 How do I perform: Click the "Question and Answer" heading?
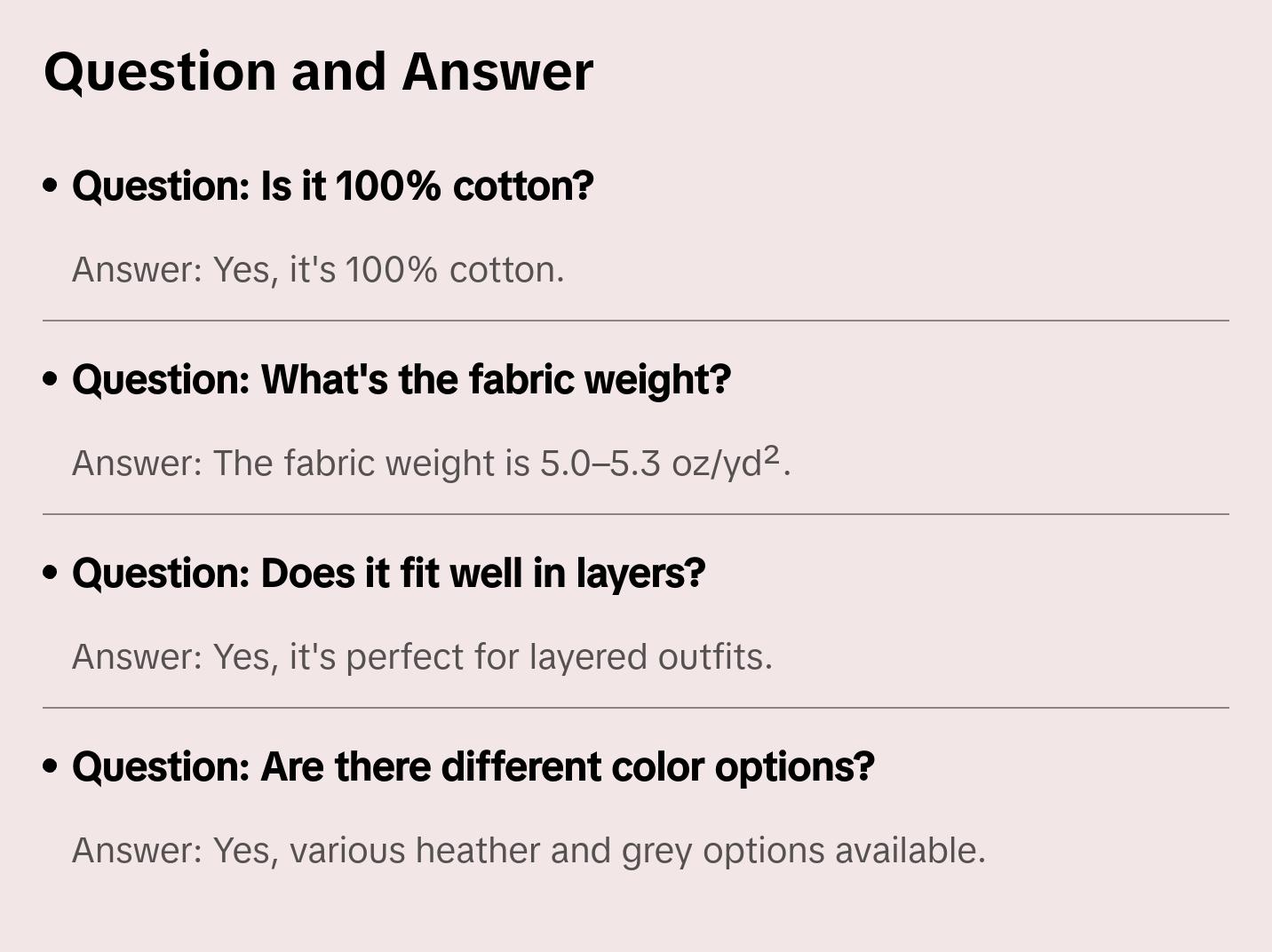click(x=318, y=72)
